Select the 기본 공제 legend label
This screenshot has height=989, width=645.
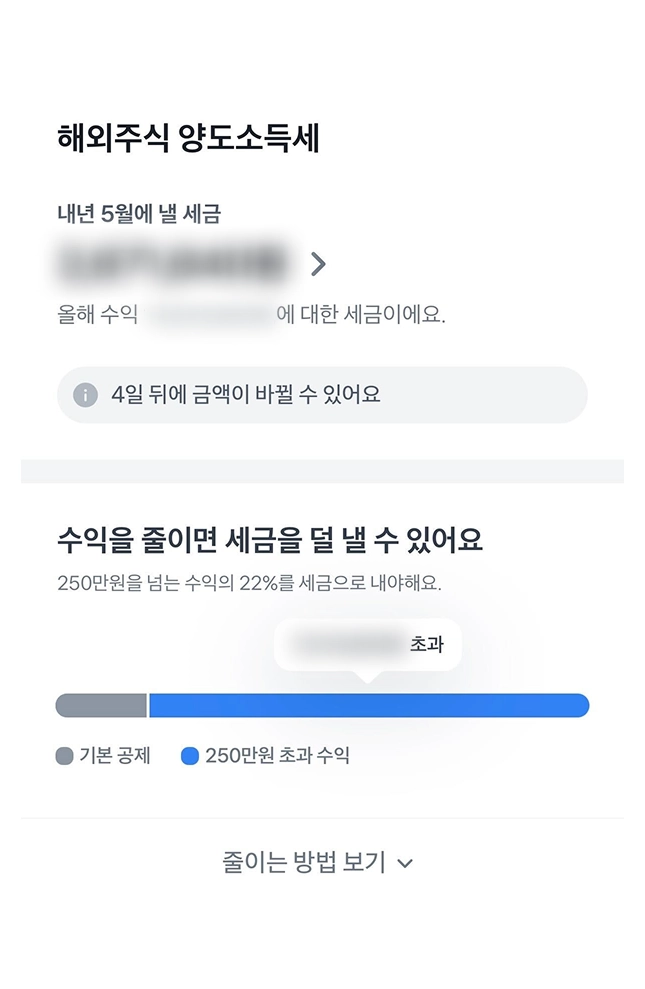point(115,756)
